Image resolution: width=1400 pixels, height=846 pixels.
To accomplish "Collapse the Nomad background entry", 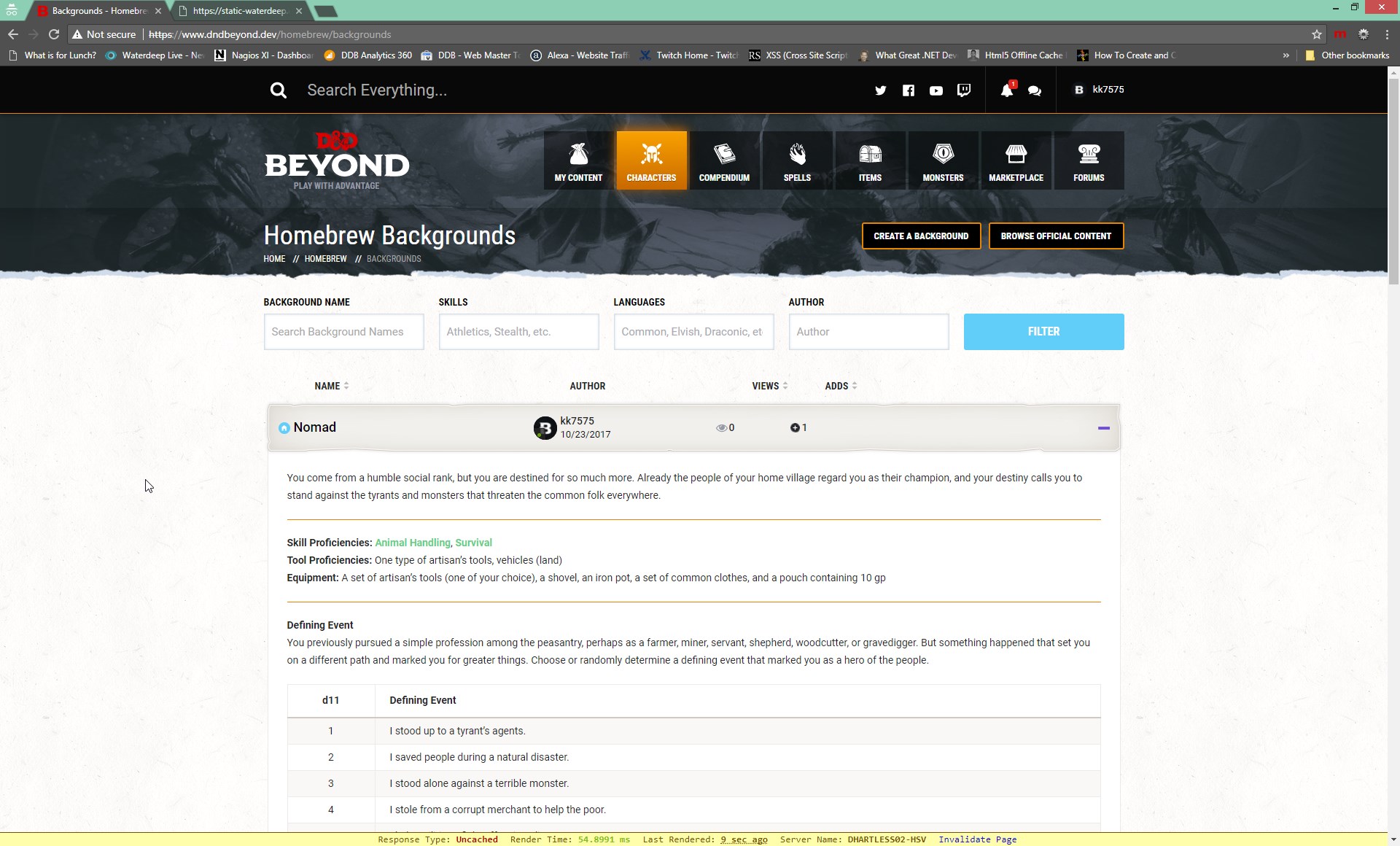I will (x=1103, y=428).
